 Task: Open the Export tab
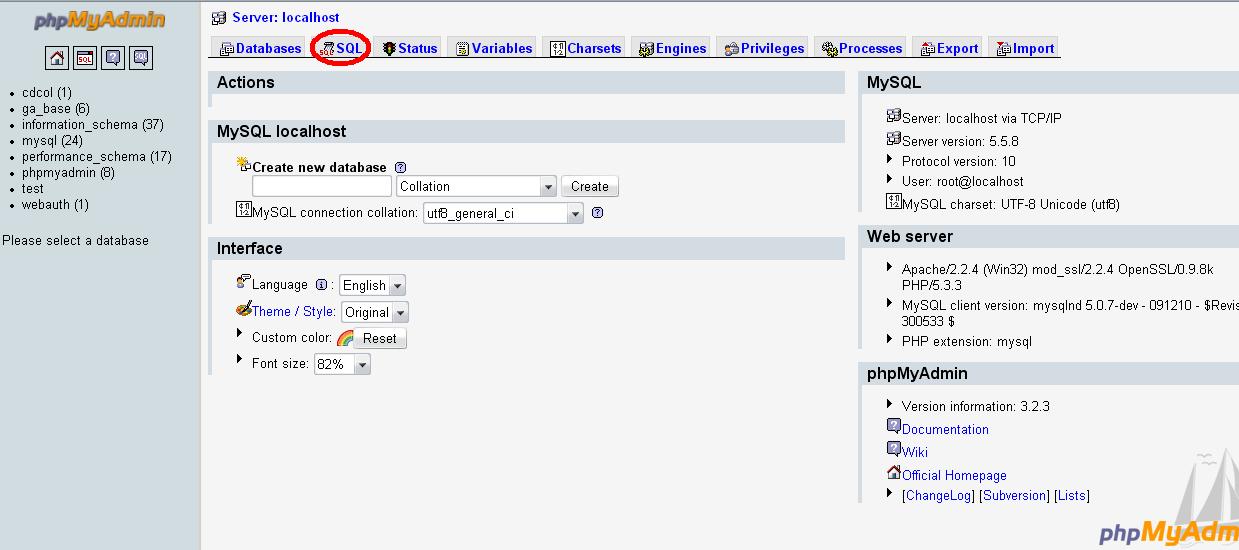(x=949, y=48)
